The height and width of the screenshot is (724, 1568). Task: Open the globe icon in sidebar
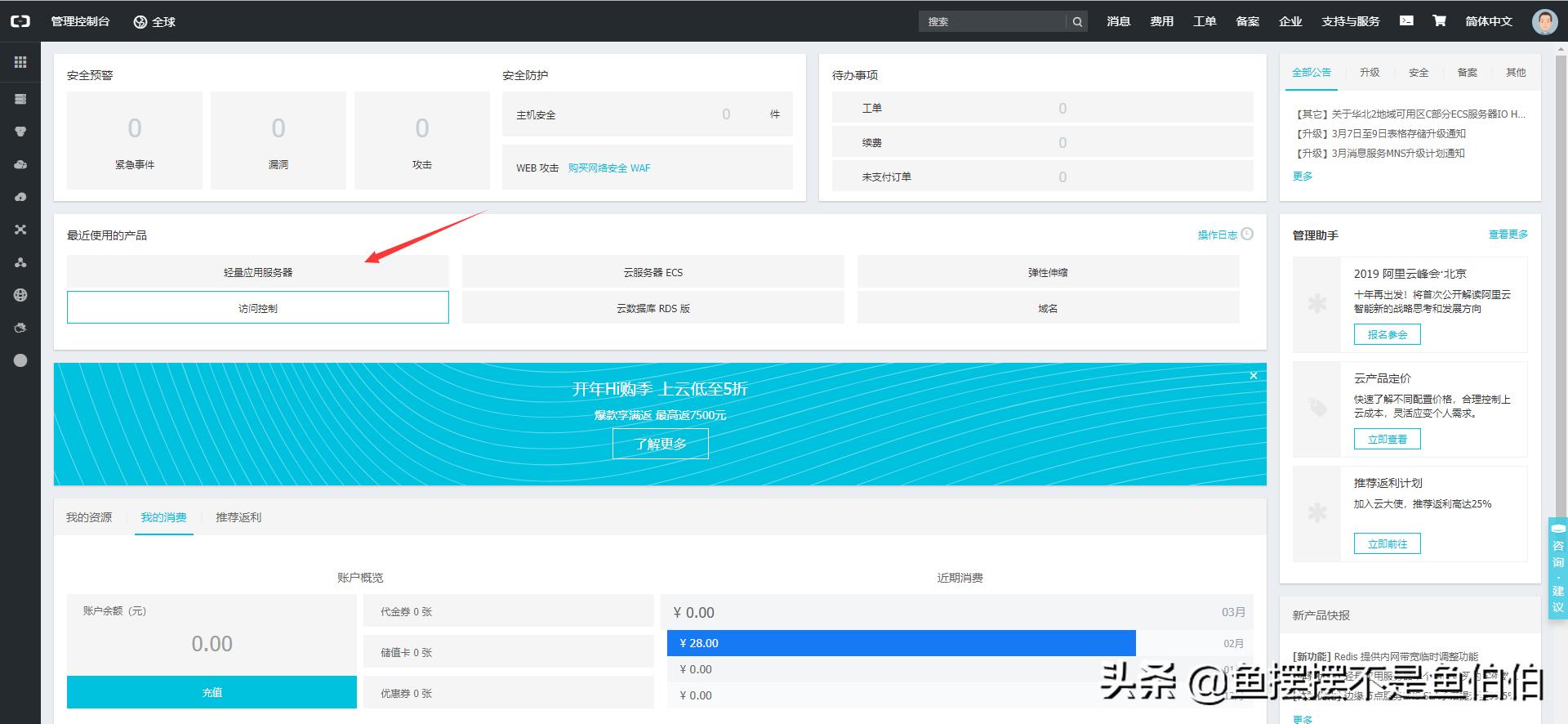[20, 295]
